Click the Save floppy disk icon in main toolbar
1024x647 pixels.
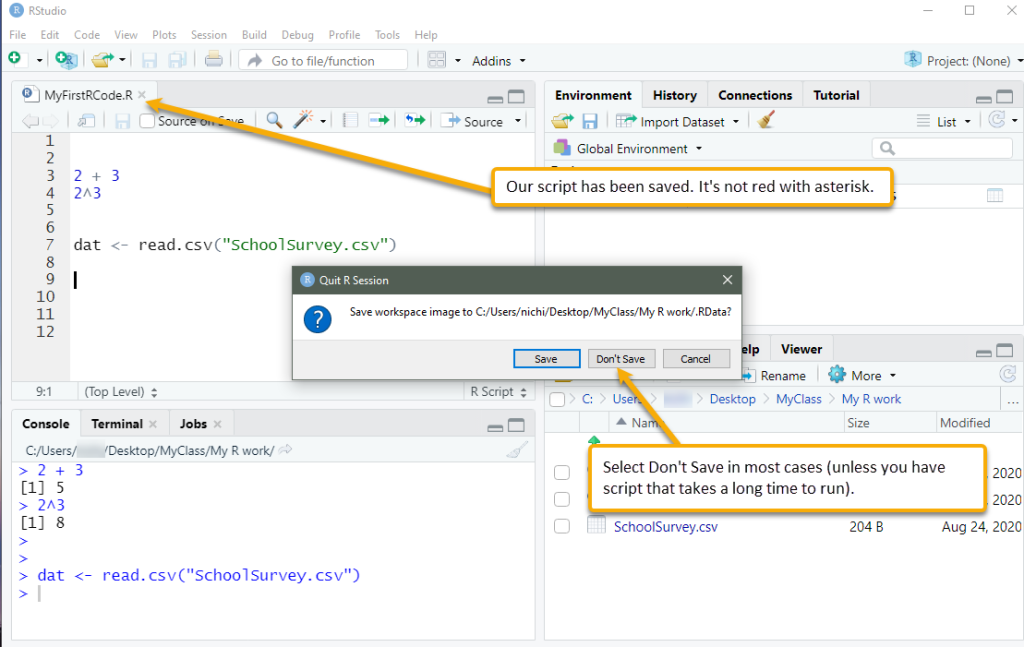coord(150,61)
